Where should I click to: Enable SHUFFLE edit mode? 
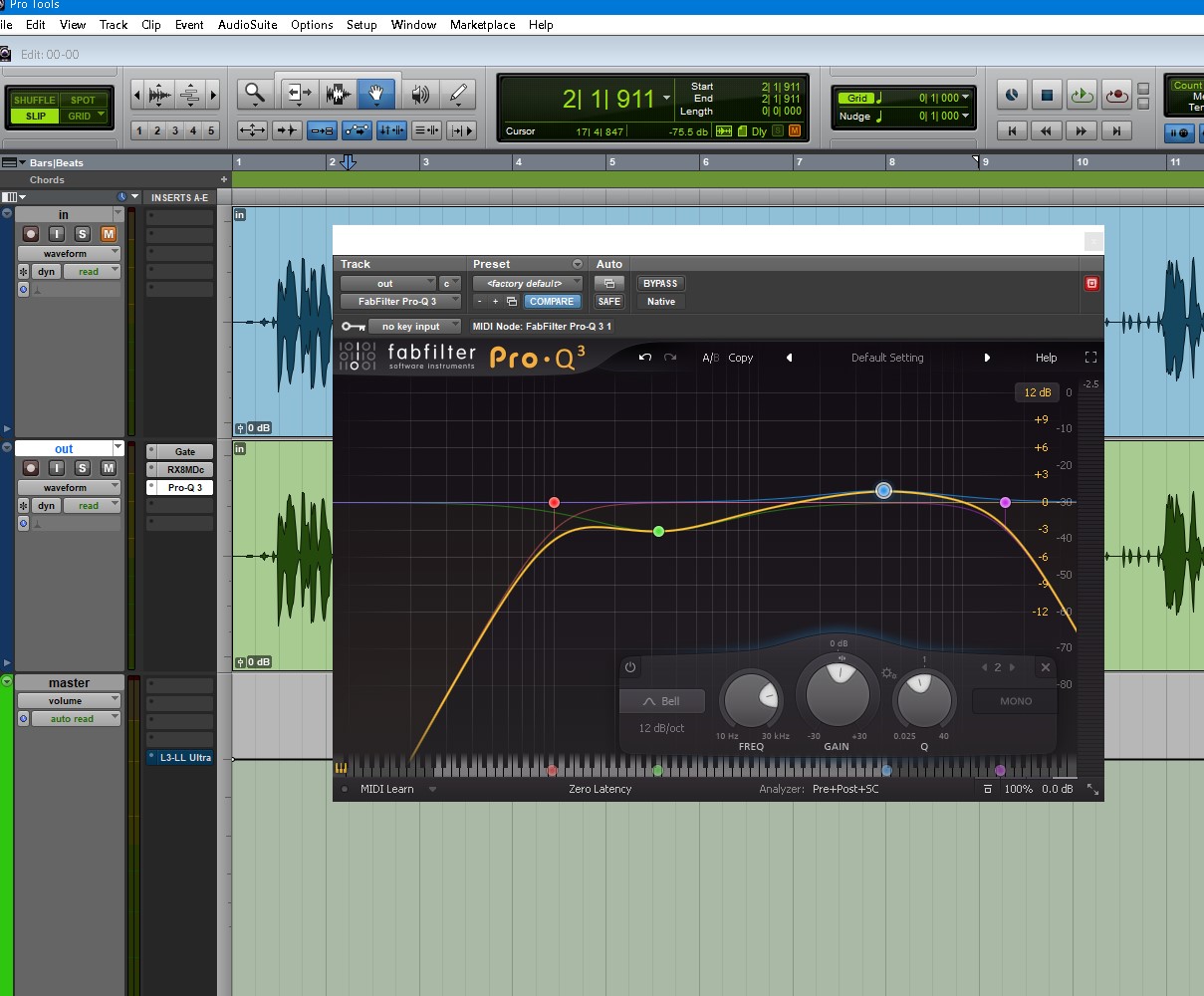35,100
